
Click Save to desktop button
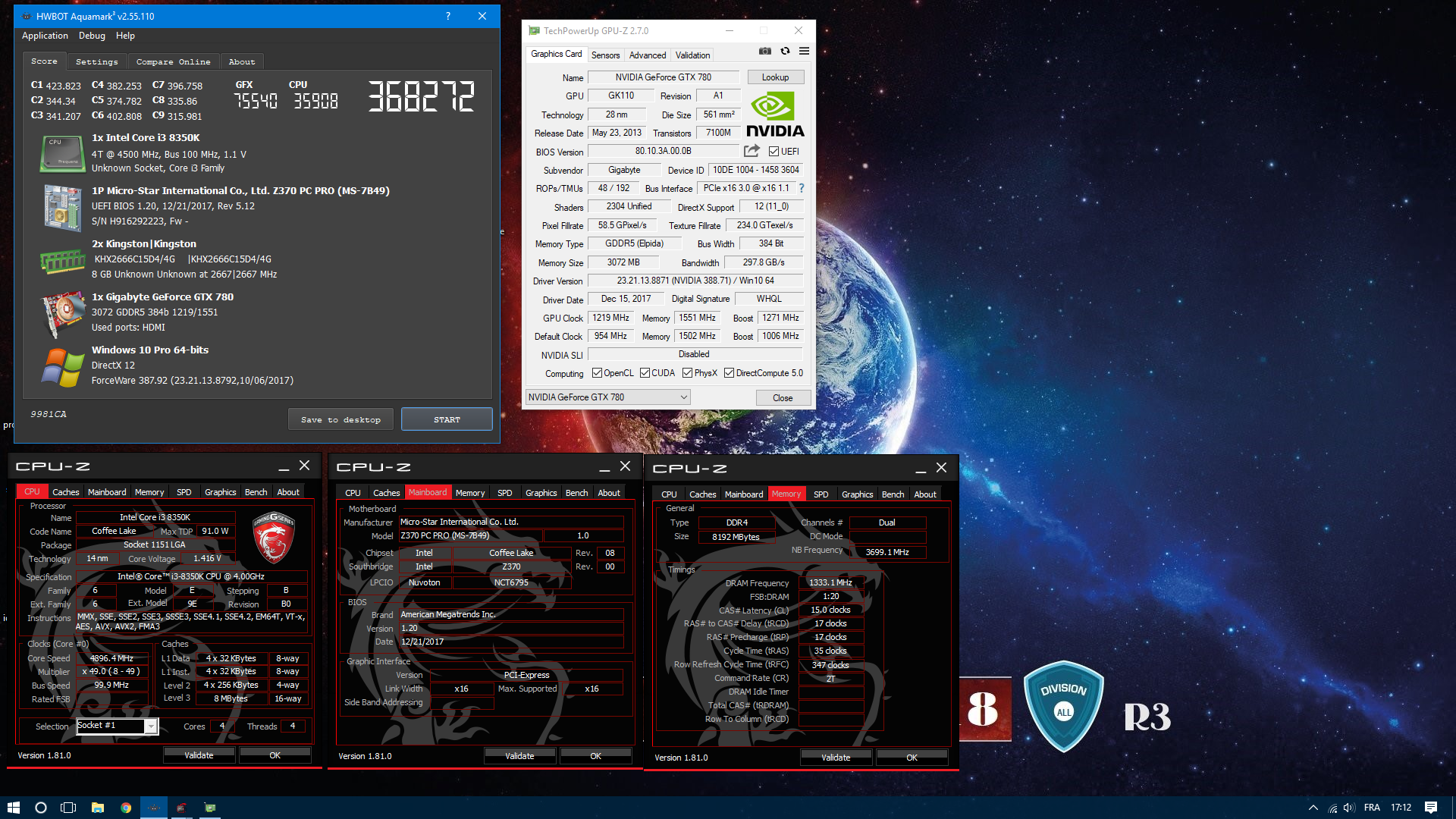pyautogui.click(x=340, y=419)
